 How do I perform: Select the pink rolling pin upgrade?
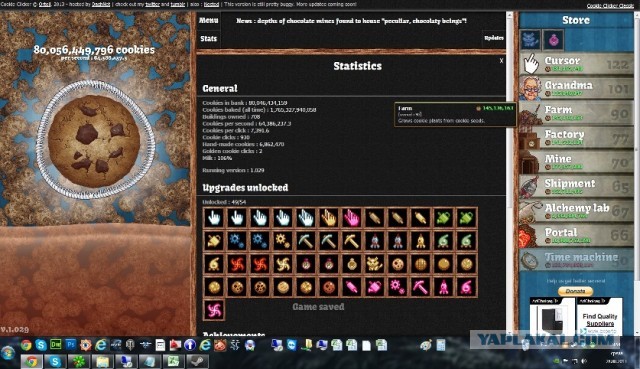351,287
